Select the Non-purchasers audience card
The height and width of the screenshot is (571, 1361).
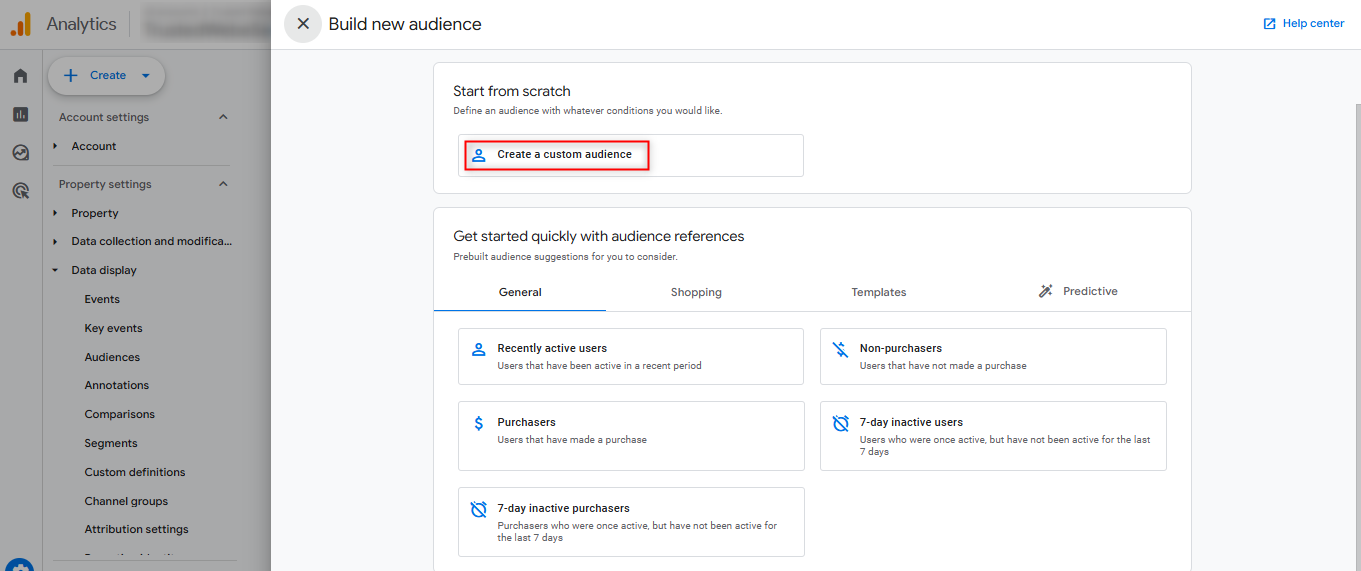[993, 356]
